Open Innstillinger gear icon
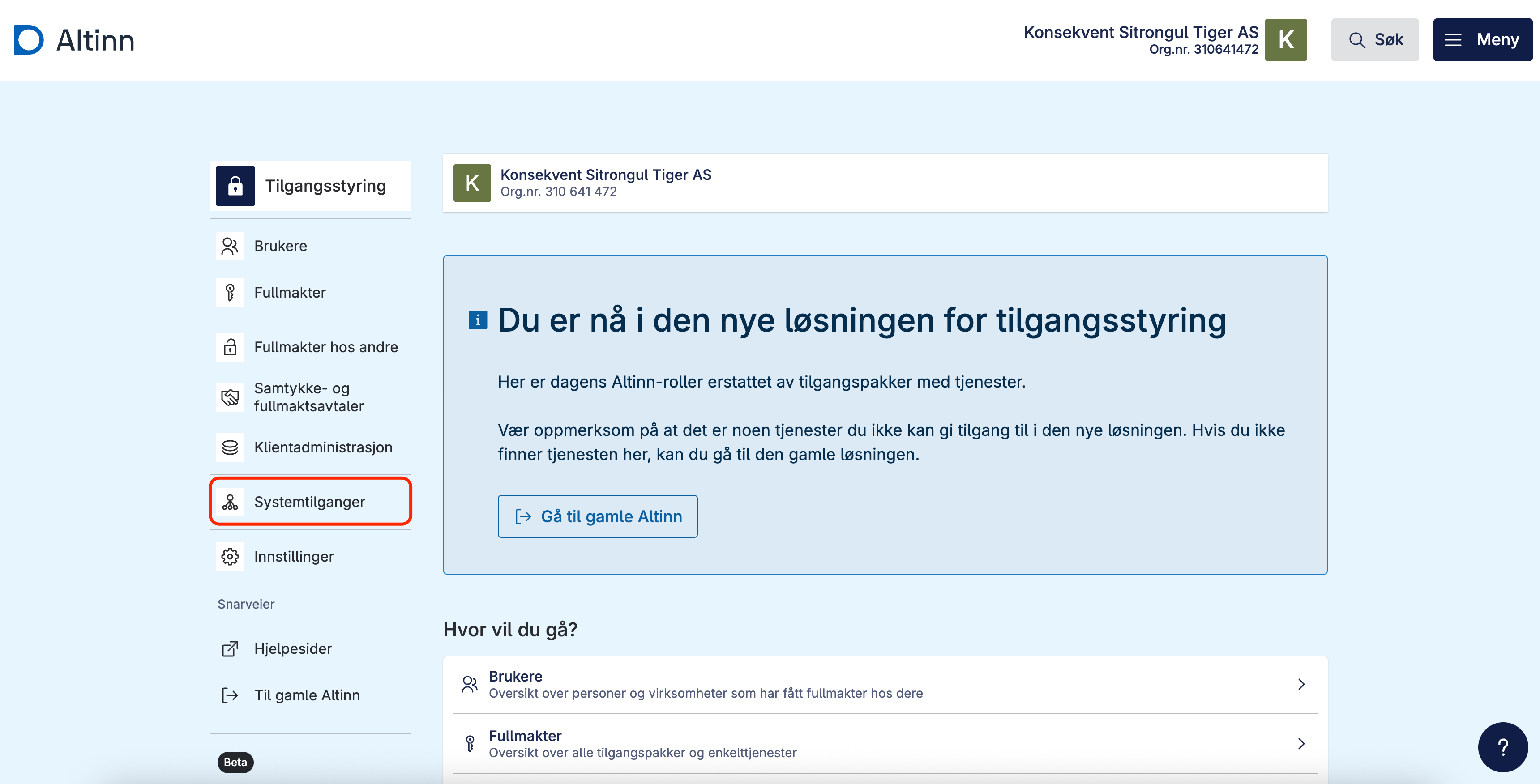 pyautogui.click(x=230, y=556)
